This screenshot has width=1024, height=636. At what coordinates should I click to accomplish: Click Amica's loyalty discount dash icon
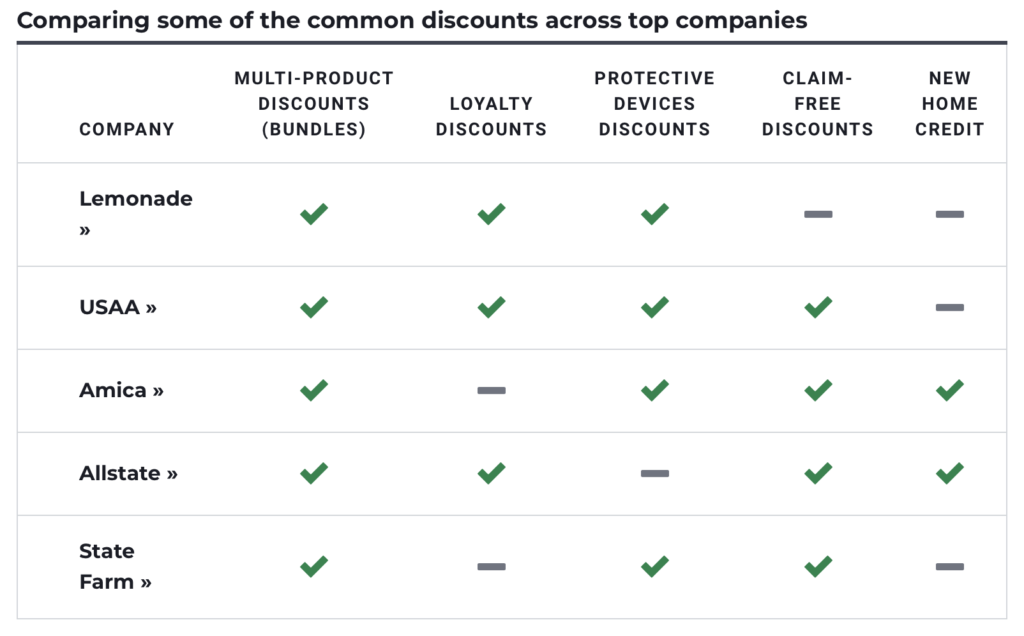491,390
